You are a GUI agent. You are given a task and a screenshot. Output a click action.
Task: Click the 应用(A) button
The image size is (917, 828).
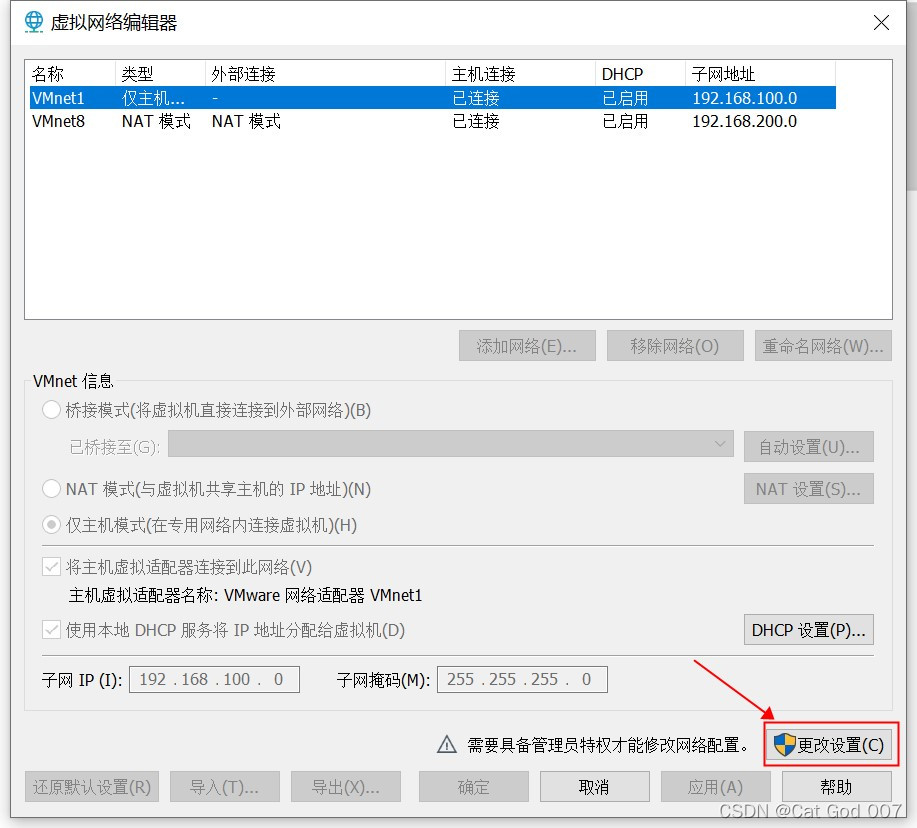tap(716, 787)
